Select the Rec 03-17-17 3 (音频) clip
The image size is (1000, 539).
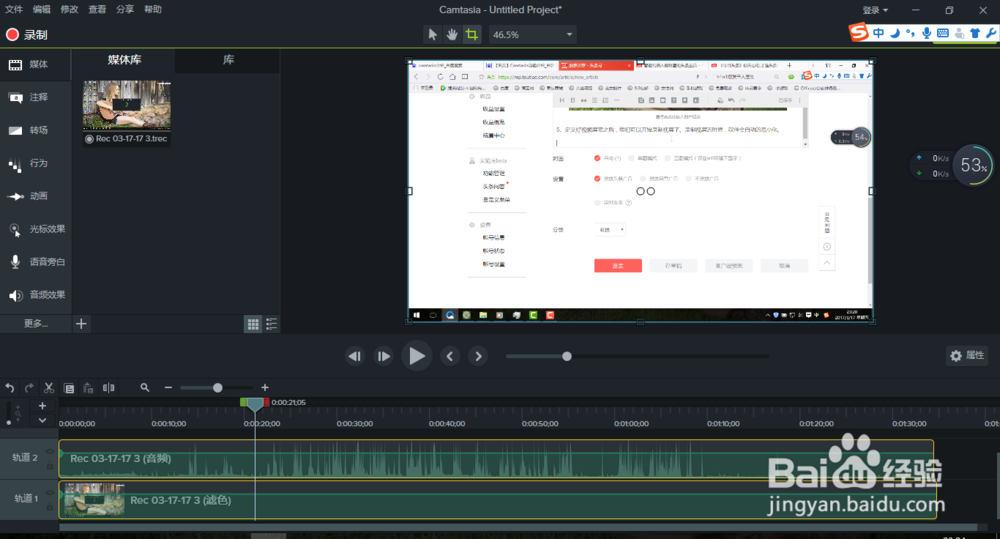tap(496, 459)
